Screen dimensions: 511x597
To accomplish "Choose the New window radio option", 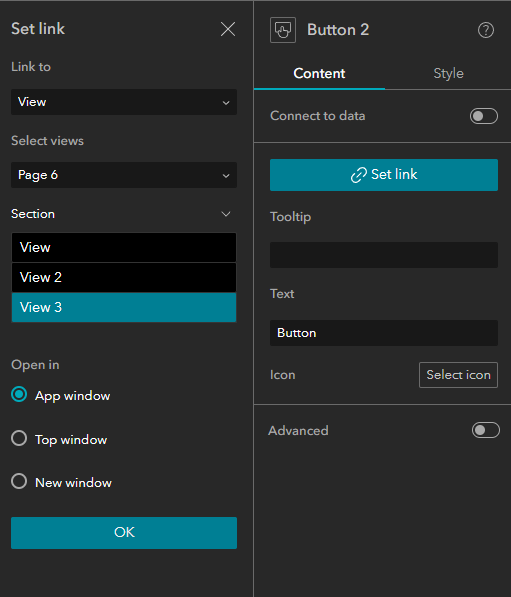I will [x=19, y=481].
